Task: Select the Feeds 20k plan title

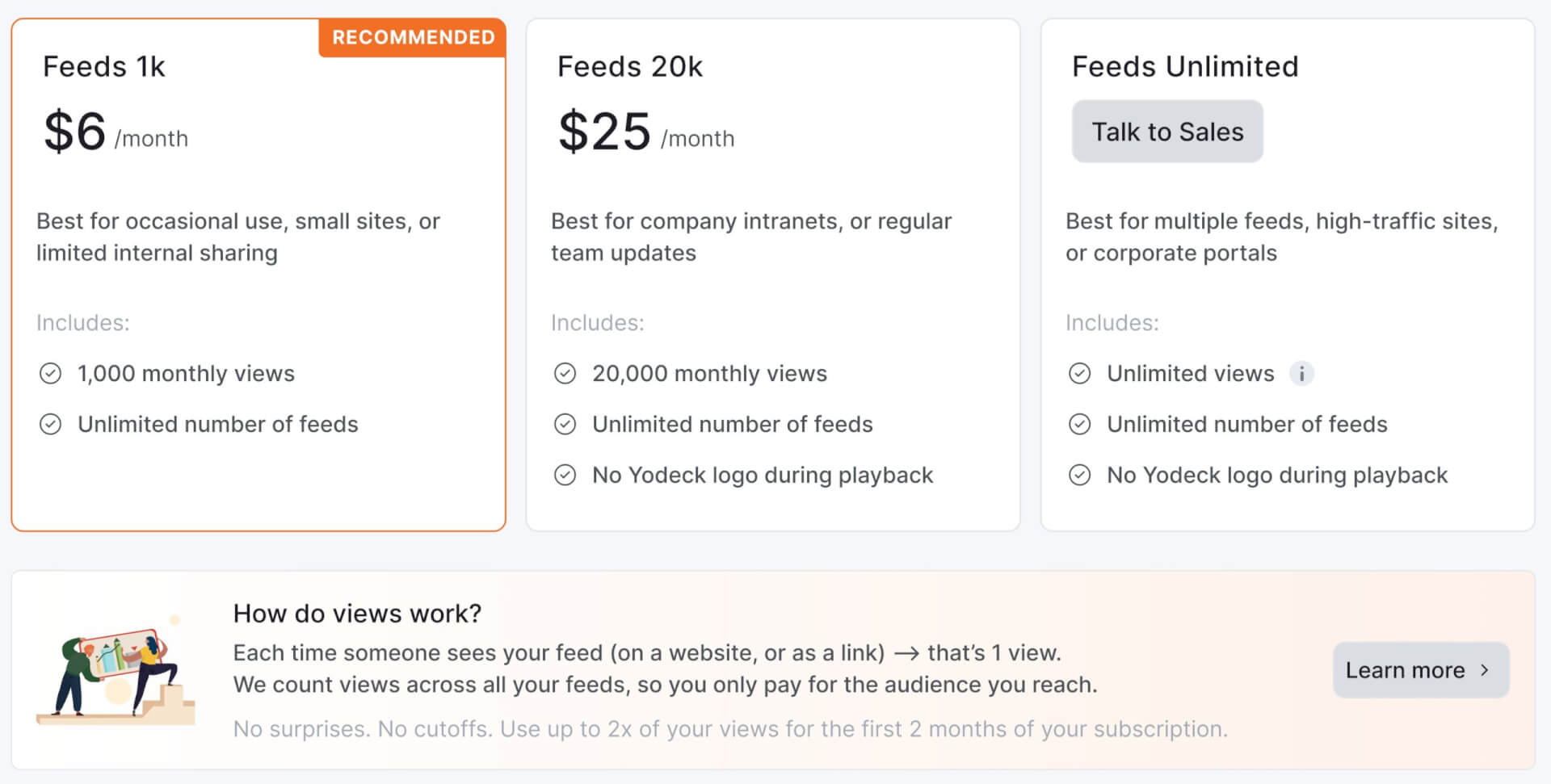Action: click(x=630, y=66)
